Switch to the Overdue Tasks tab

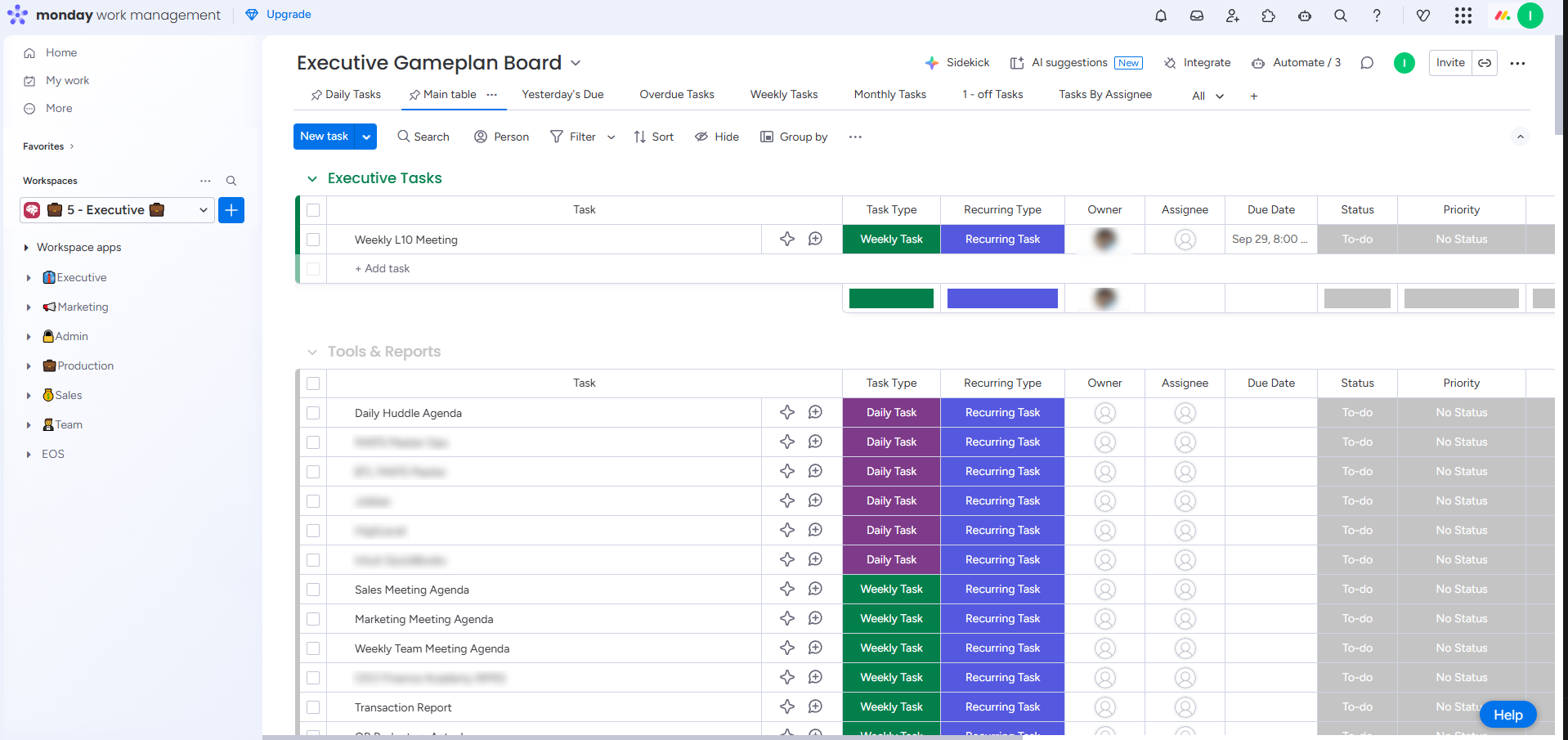[676, 94]
